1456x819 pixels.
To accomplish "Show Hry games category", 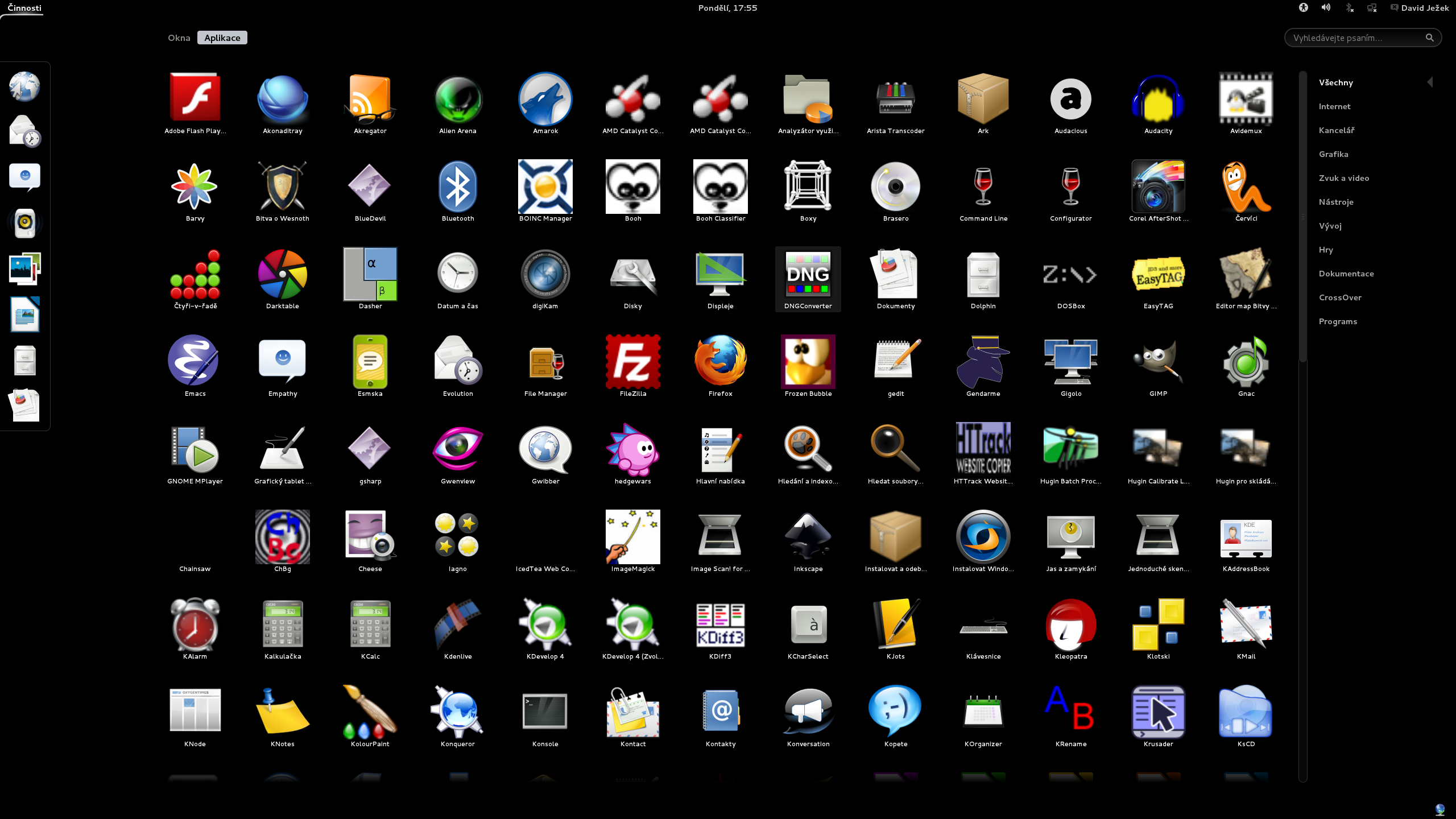I will (1326, 250).
